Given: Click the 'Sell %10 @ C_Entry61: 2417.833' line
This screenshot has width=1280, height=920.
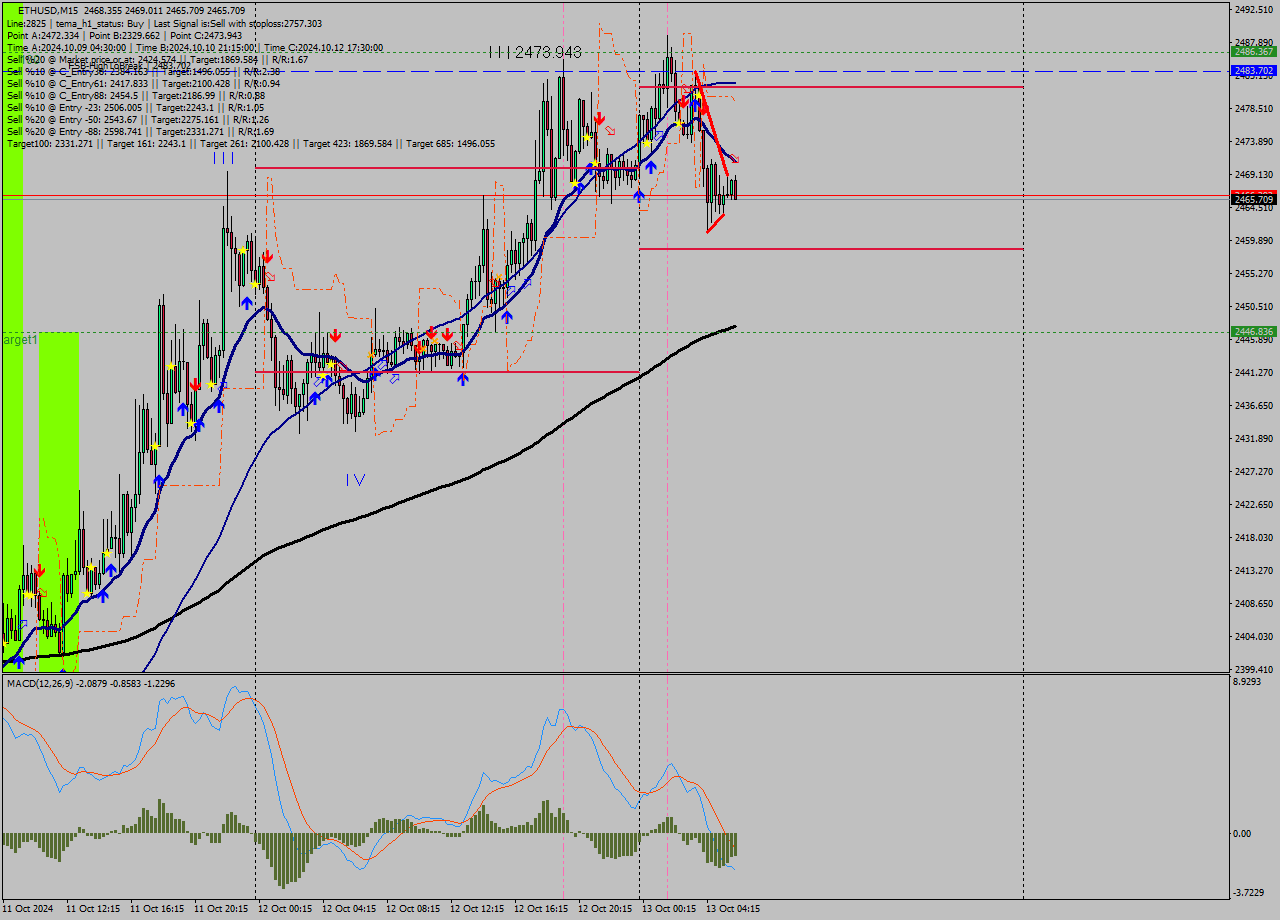Looking at the screenshot, I should pyautogui.click(x=143, y=83).
